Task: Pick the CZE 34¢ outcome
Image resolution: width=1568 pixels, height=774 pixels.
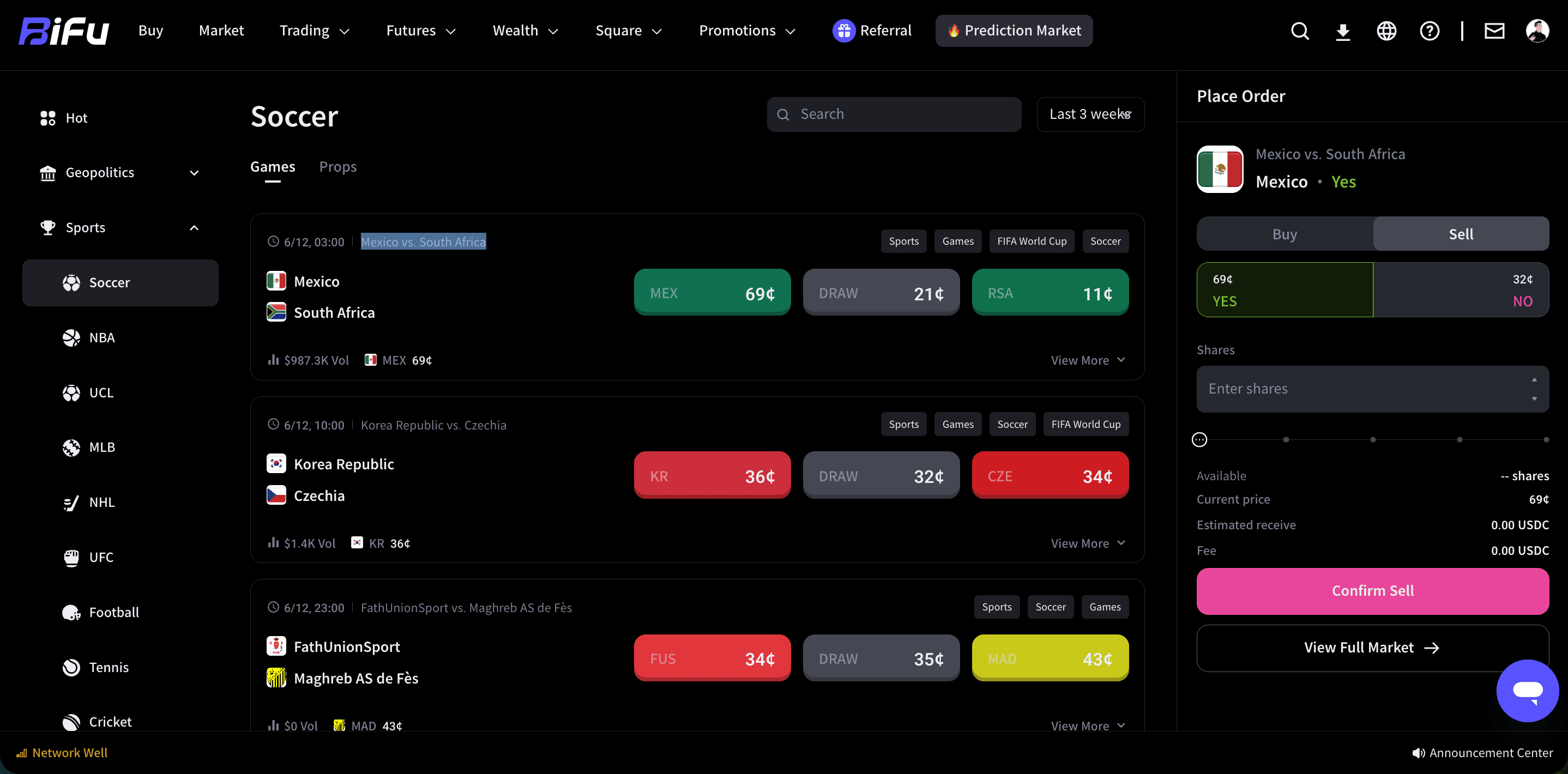Action: tap(1050, 475)
